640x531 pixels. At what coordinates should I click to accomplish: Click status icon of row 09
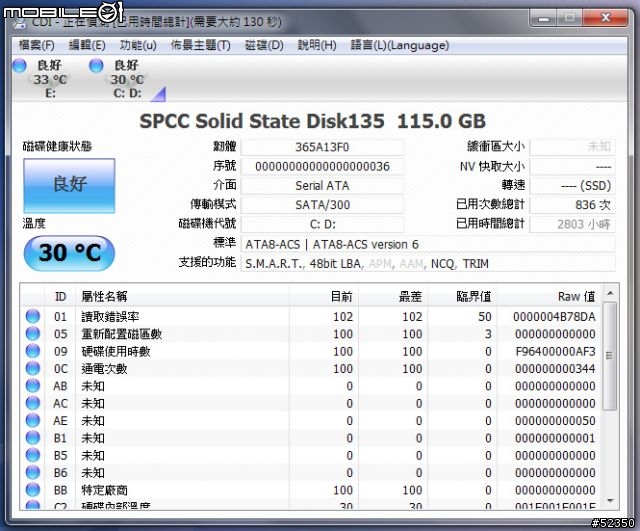[33, 351]
